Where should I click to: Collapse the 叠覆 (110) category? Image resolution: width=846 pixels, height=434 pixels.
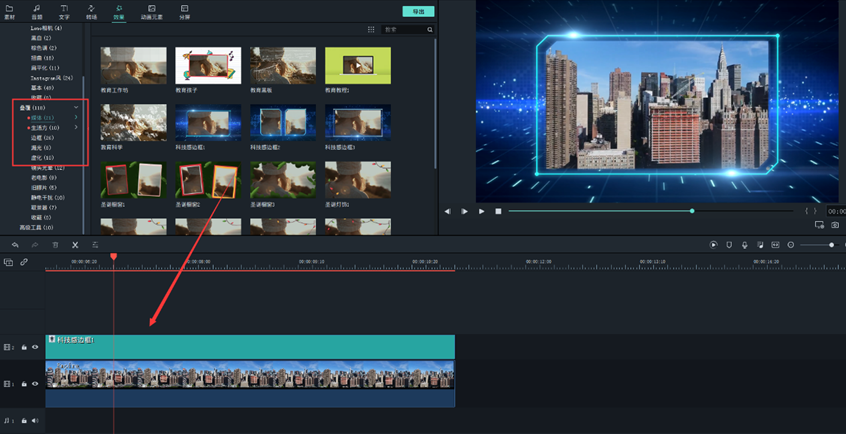tap(76, 108)
